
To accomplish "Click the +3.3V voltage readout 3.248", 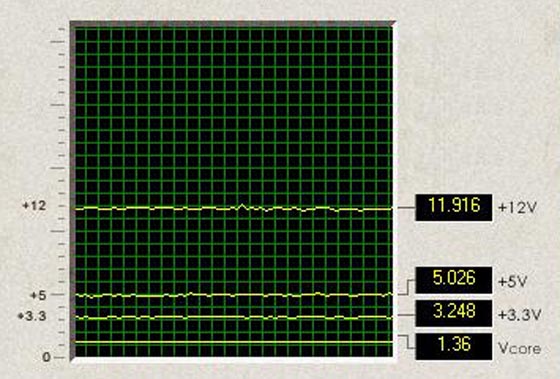I will (454, 313).
